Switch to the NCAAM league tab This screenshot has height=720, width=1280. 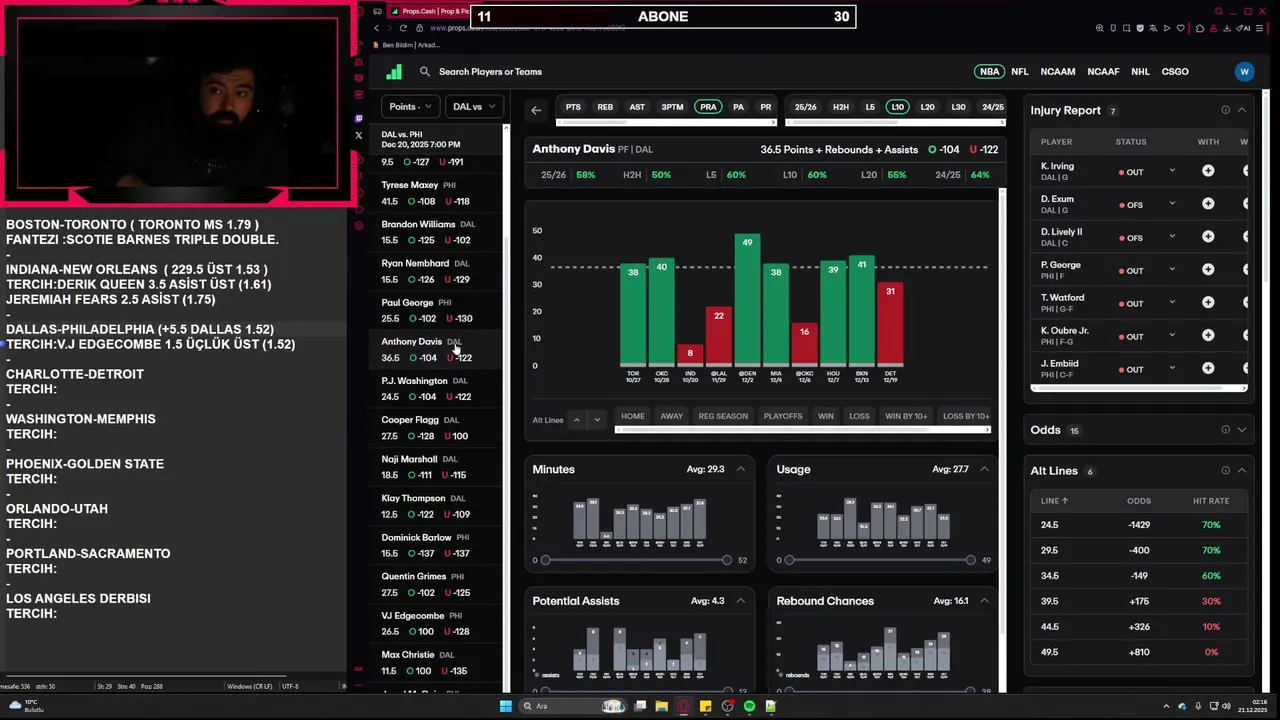click(1058, 72)
